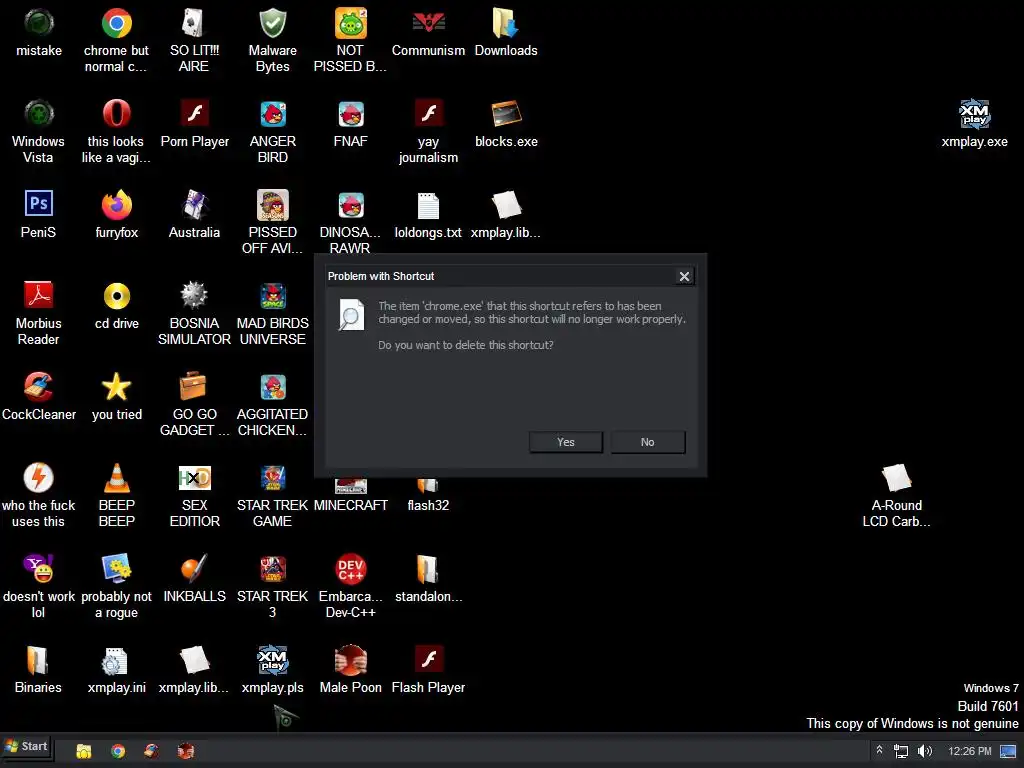This screenshot has height=768, width=1024.
Task: Click Yes to delete the shortcut
Action: (x=566, y=442)
